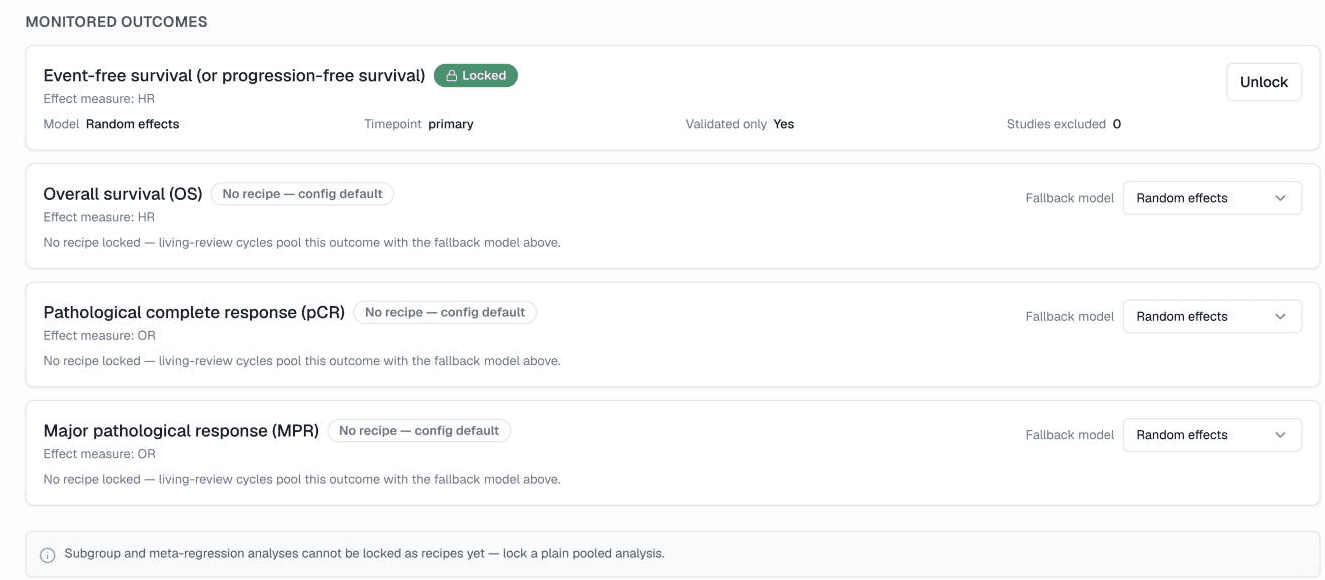Click the 'Subgroup and meta-regression analyses' notice text
The image size is (1325, 580).
(364, 553)
